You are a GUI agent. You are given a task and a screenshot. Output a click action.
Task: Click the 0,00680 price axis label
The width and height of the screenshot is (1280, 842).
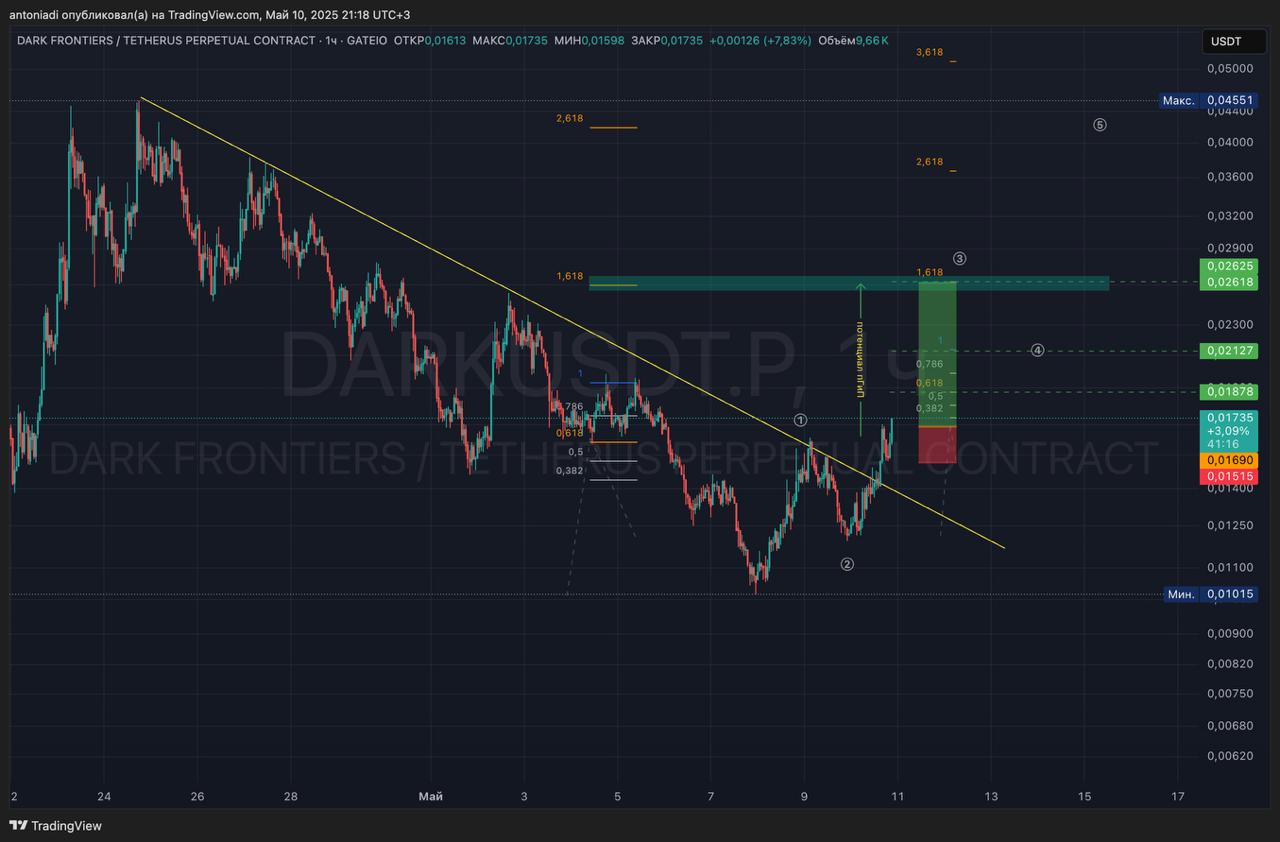pyautogui.click(x=1229, y=725)
